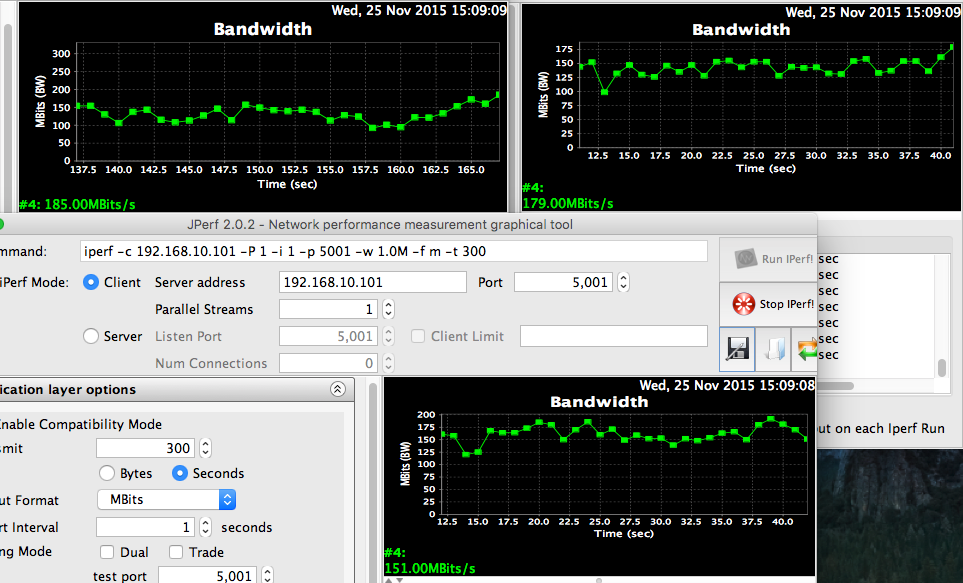Select Client iPerf mode
Image resolution: width=963 pixels, height=583 pixels.
(x=91, y=282)
